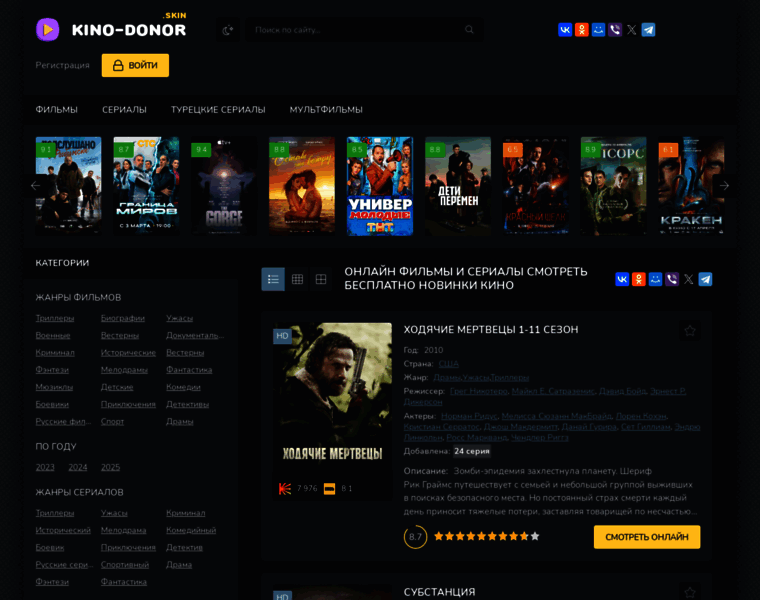Open the Комедии genre link
Image resolution: width=760 pixels, height=600 pixels.
click(x=183, y=387)
